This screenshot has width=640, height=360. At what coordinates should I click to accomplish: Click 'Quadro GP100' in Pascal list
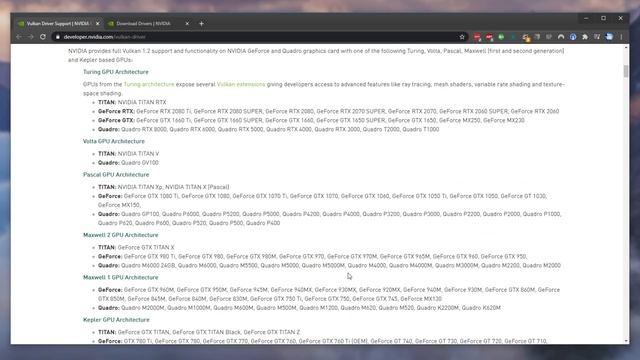pyautogui.click(x=140, y=214)
